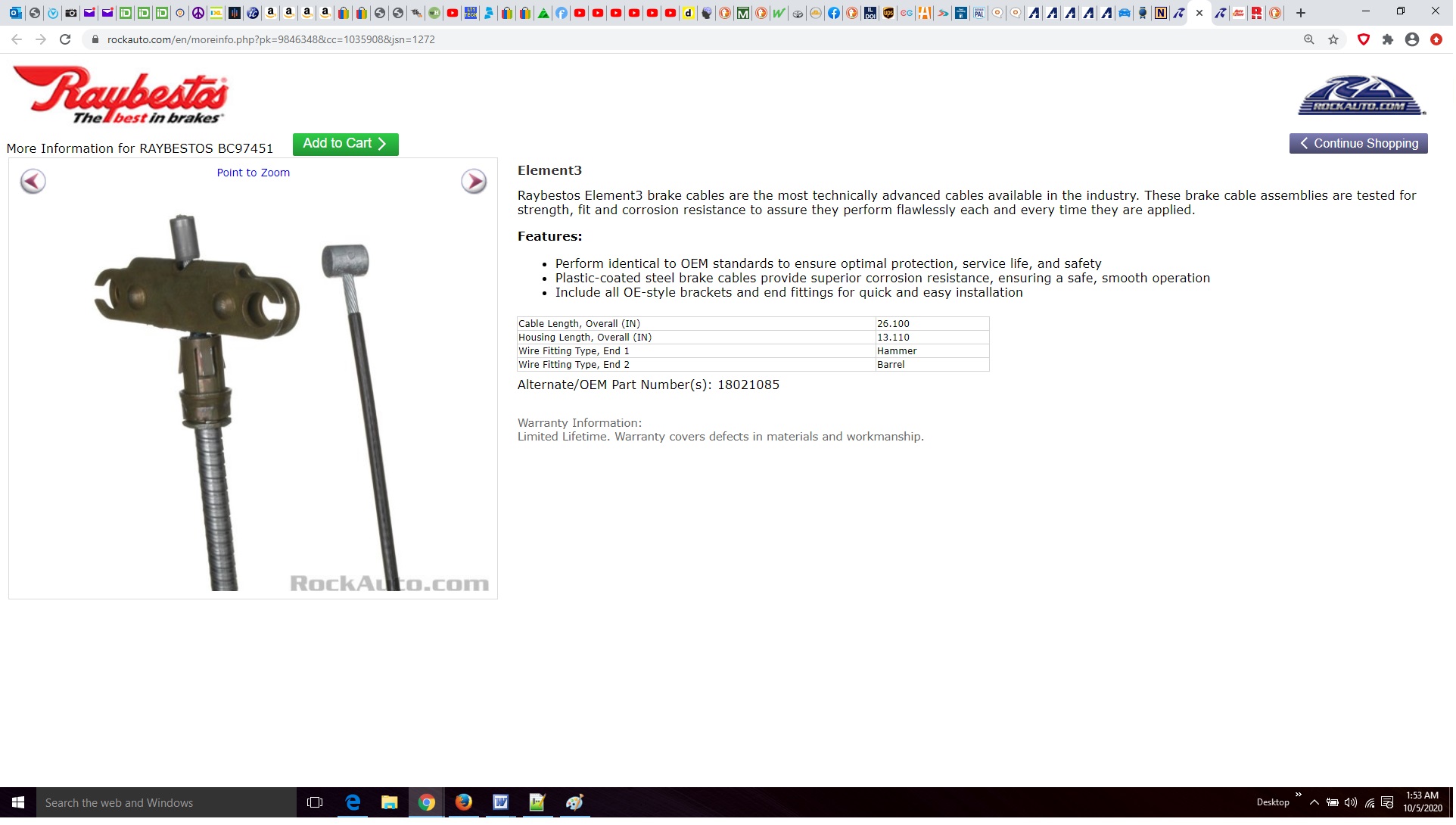The width and height of the screenshot is (1456, 825).
Task: Click the green Add to Cart button
Action: coord(346,144)
